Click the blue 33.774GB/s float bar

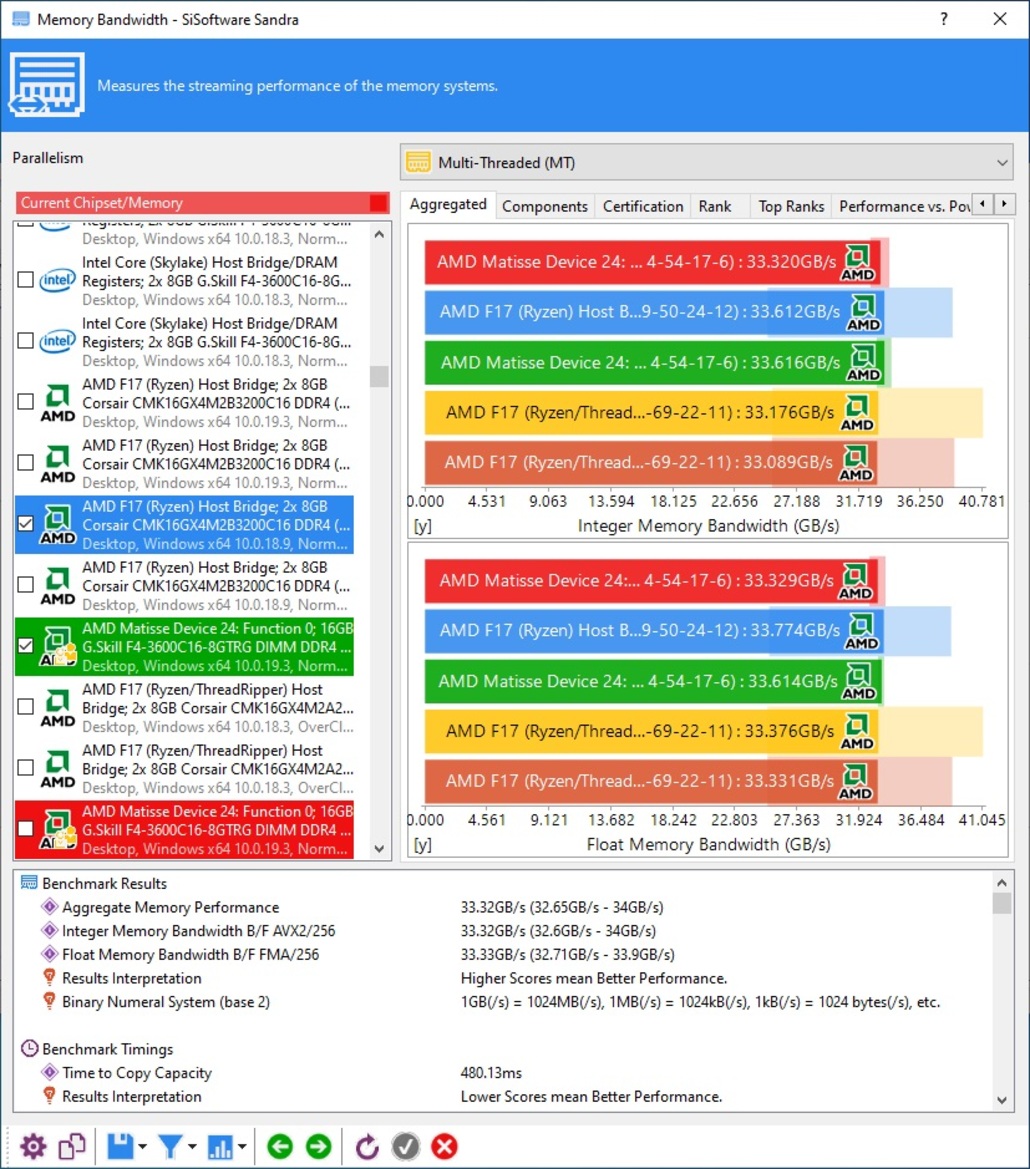(x=654, y=631)
